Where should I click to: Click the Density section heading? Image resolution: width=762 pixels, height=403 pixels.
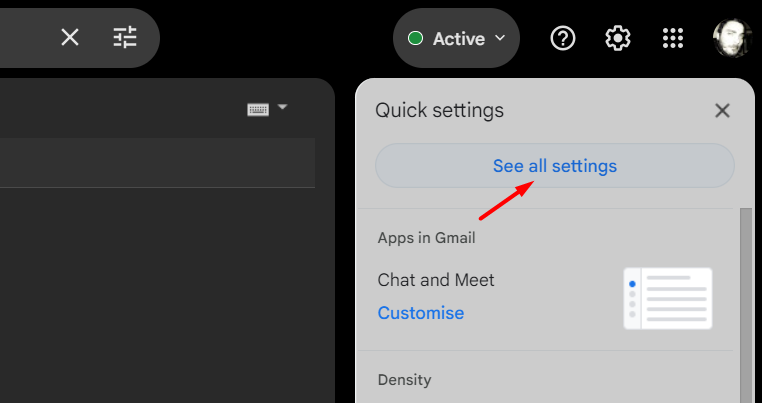[404, 380]
